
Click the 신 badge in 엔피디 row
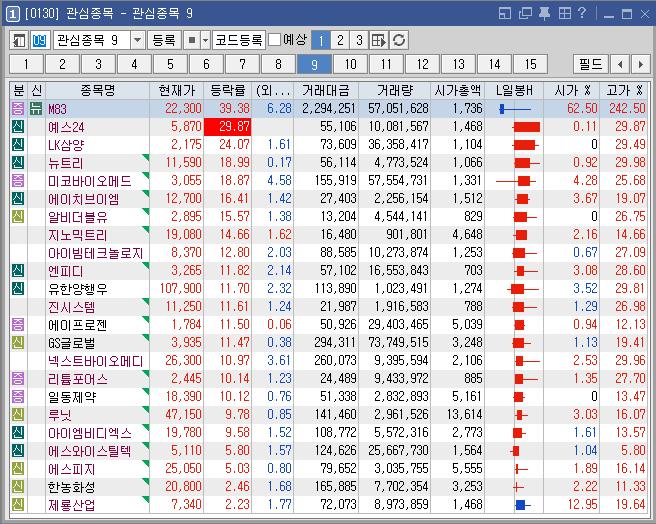pos(18,271)
